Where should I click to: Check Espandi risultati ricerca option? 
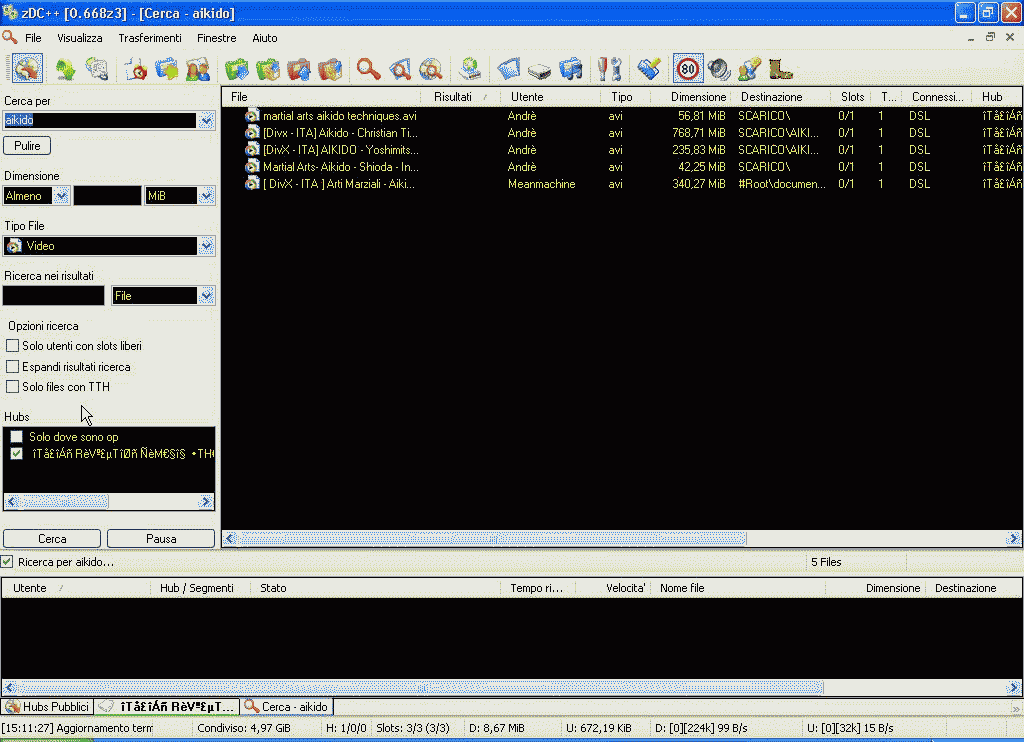point(13,367)
